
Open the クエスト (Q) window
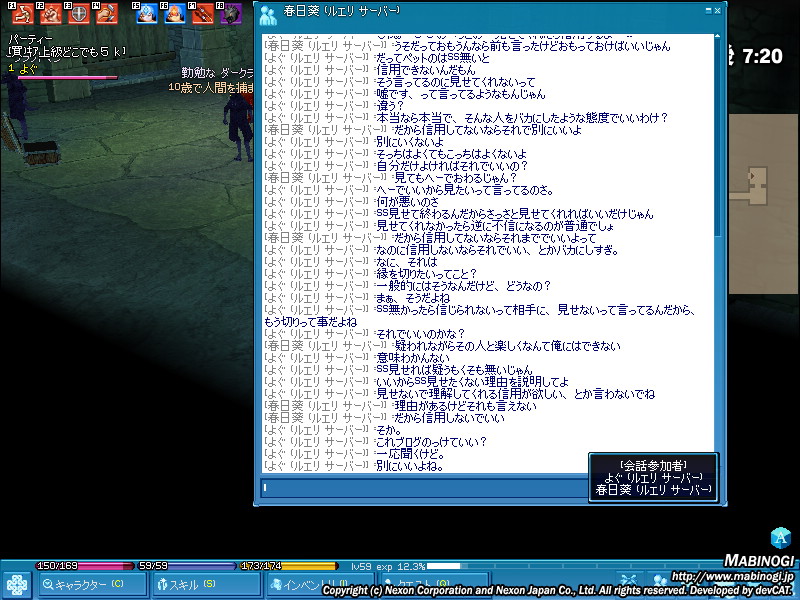click(x=433, y=585)
